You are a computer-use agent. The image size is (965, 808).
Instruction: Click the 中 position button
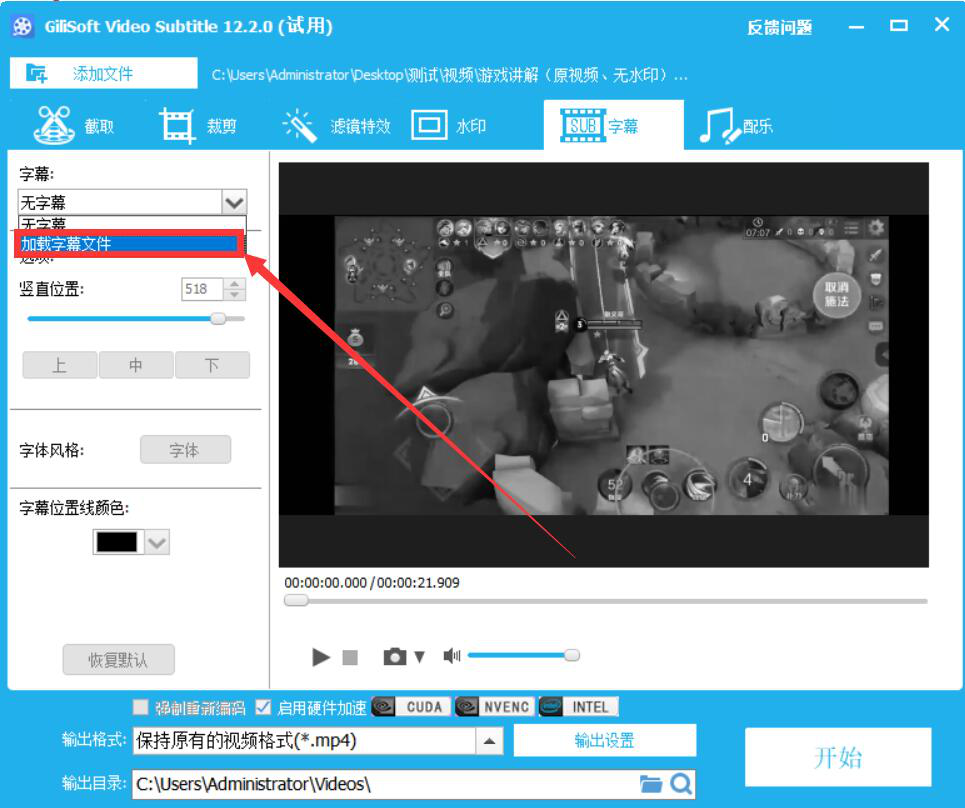tap(136, 365)
